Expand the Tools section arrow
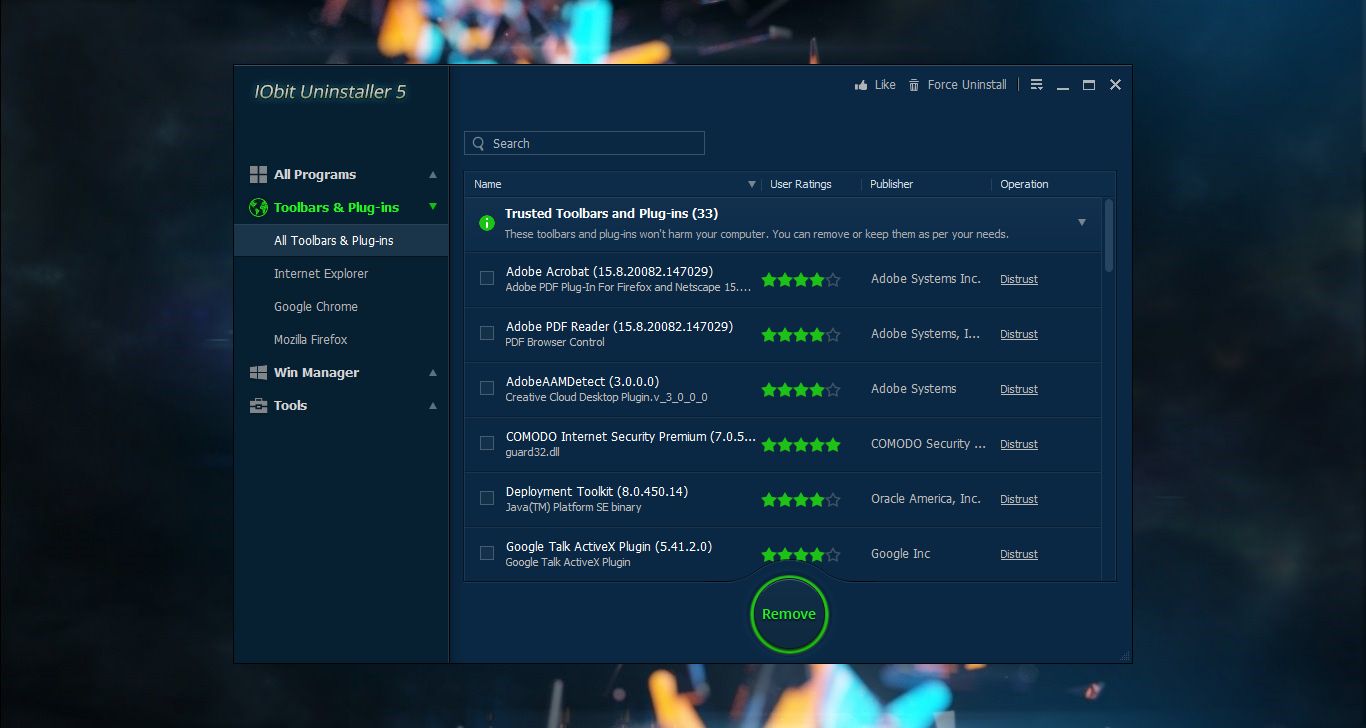The image size is (1366, 728). (x=433, y=405)
